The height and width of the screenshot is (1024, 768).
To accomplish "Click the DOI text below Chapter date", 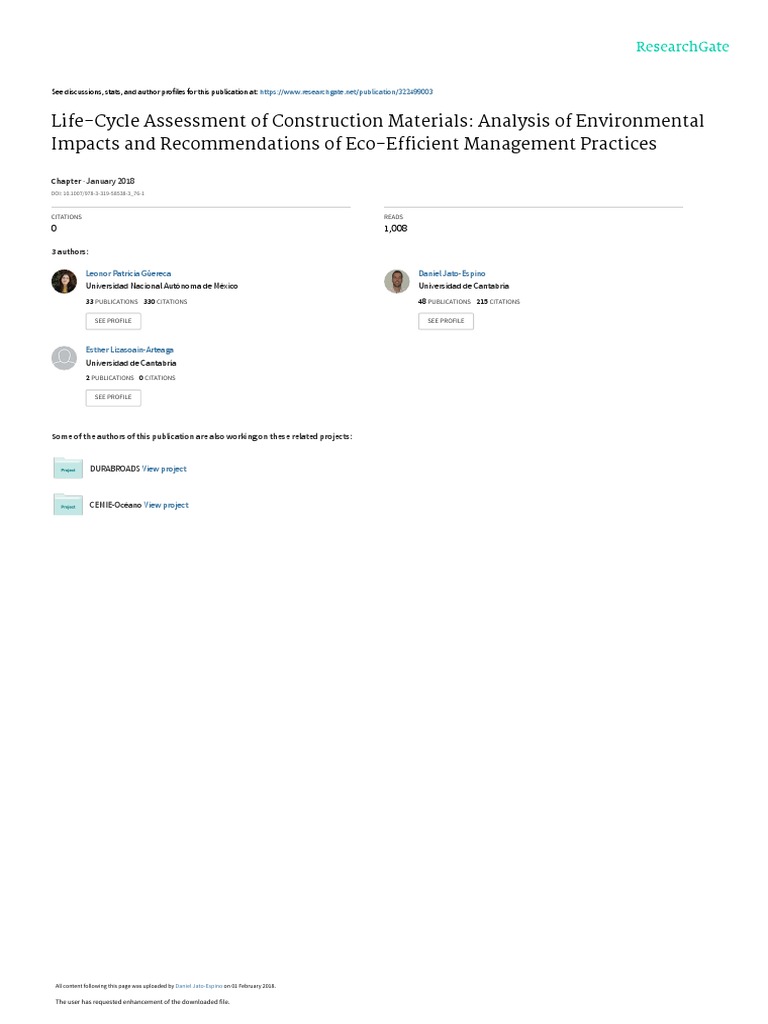I will (x=98, y=193).
